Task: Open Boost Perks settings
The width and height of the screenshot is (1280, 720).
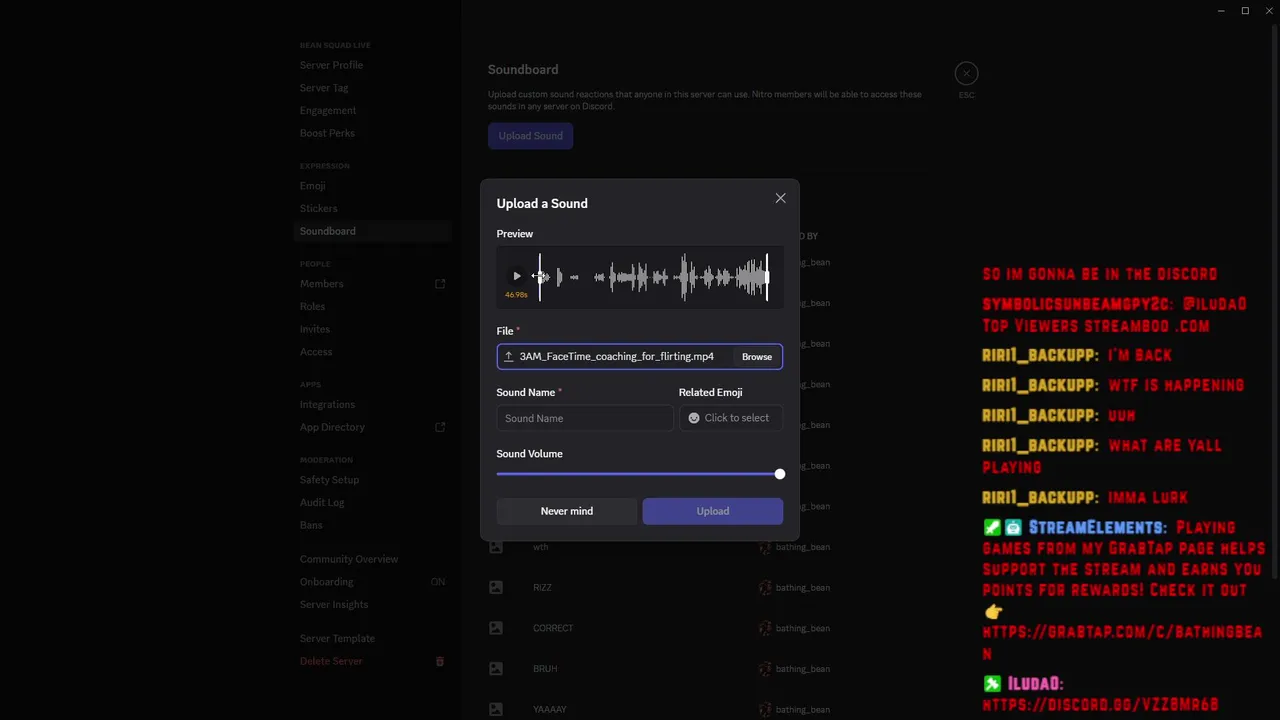Action: 327,133
